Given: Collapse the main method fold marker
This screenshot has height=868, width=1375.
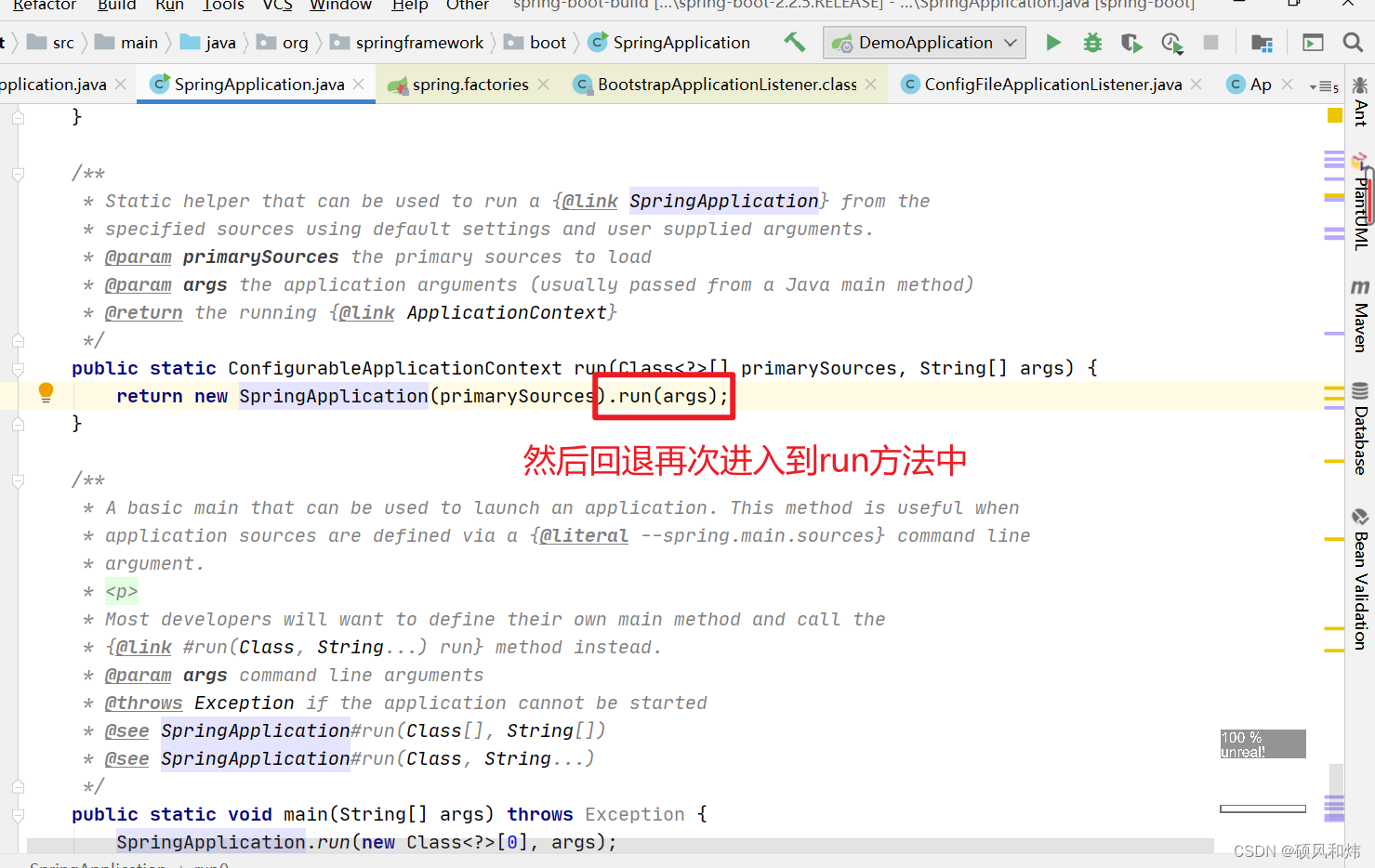Looking at the screenshot, I should pos(18,815).
